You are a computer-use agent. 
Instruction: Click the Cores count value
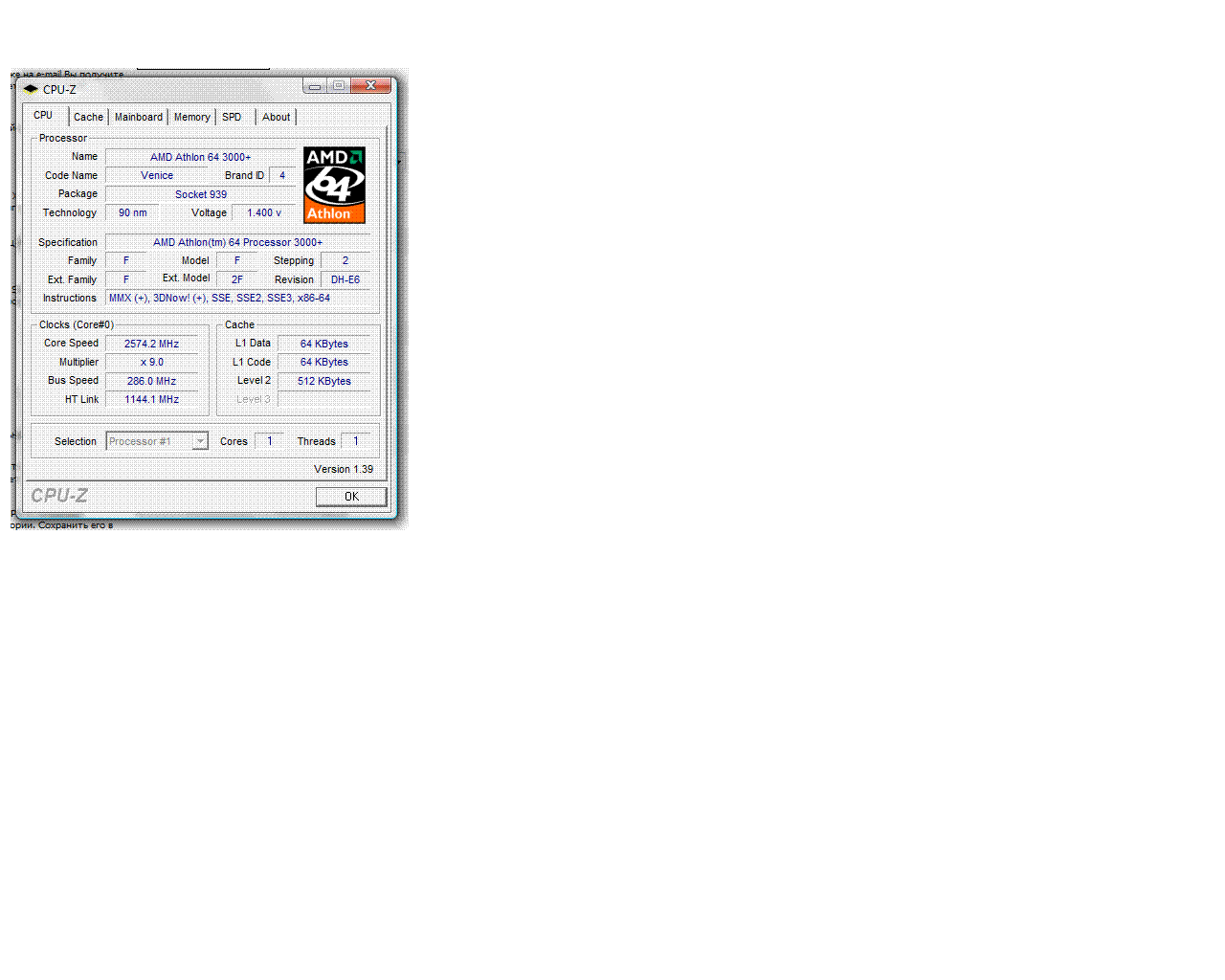270,441
